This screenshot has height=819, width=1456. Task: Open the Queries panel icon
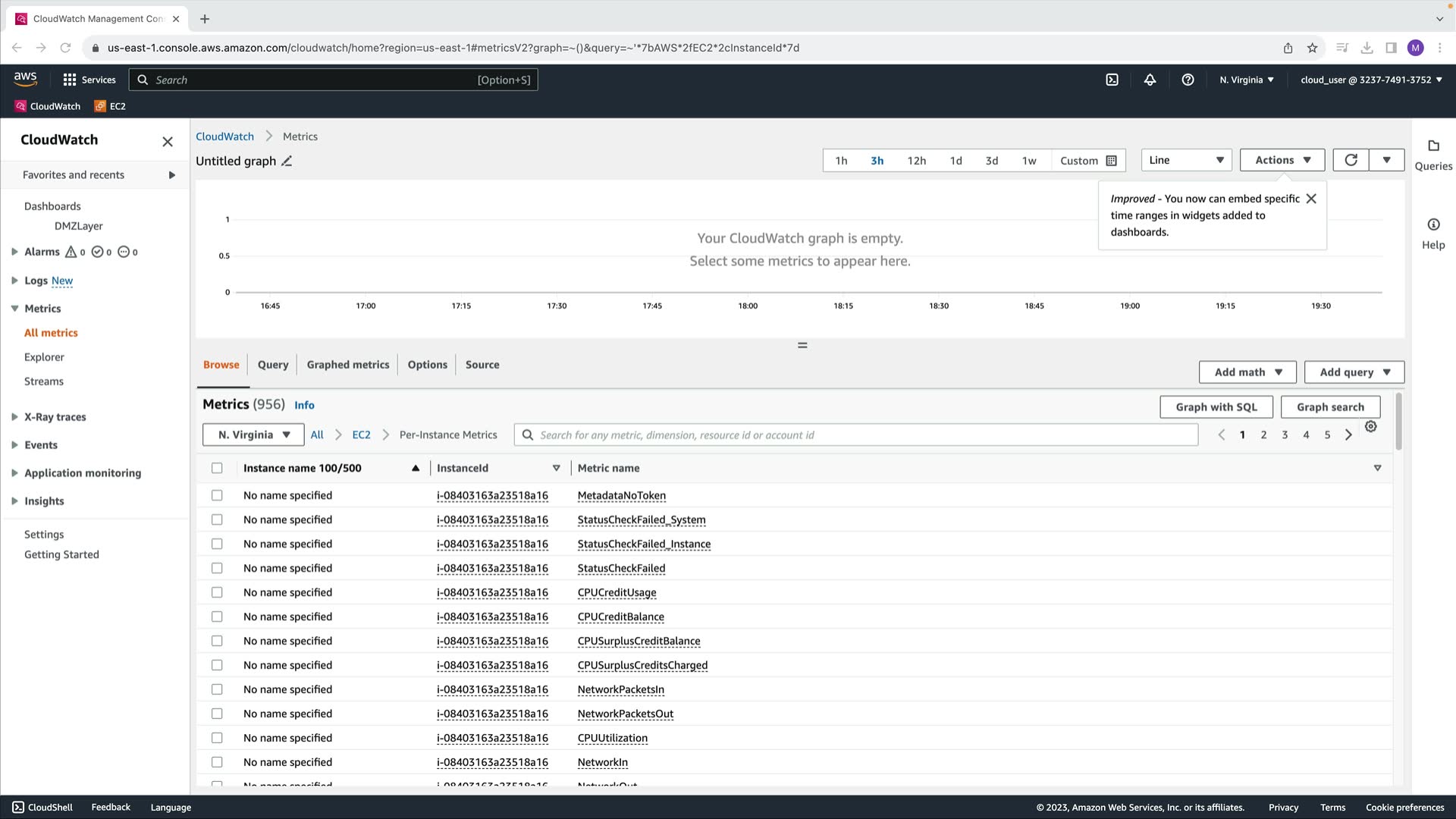tap(1432, 146)
